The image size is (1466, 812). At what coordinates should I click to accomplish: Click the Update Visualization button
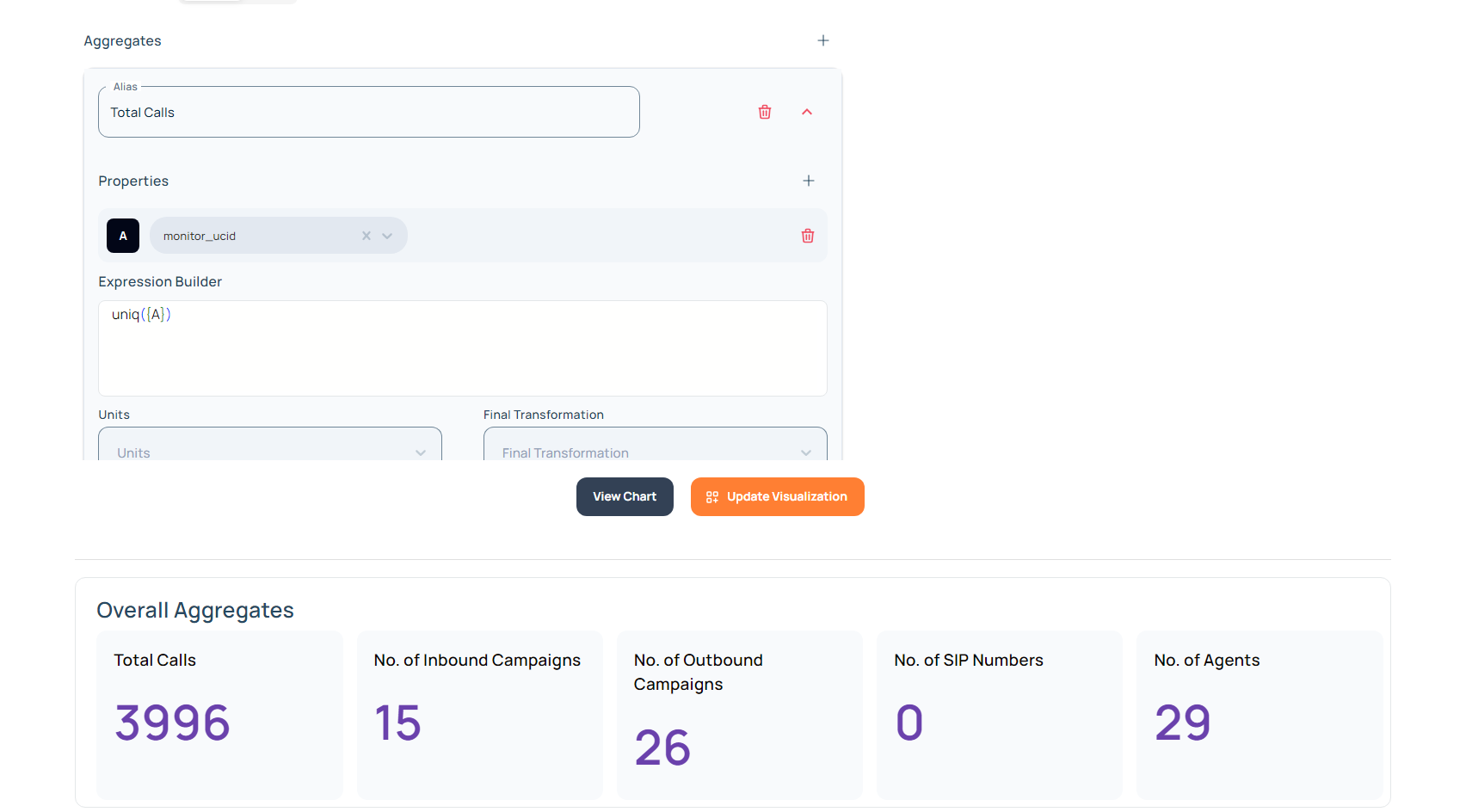tap(777, 497)
